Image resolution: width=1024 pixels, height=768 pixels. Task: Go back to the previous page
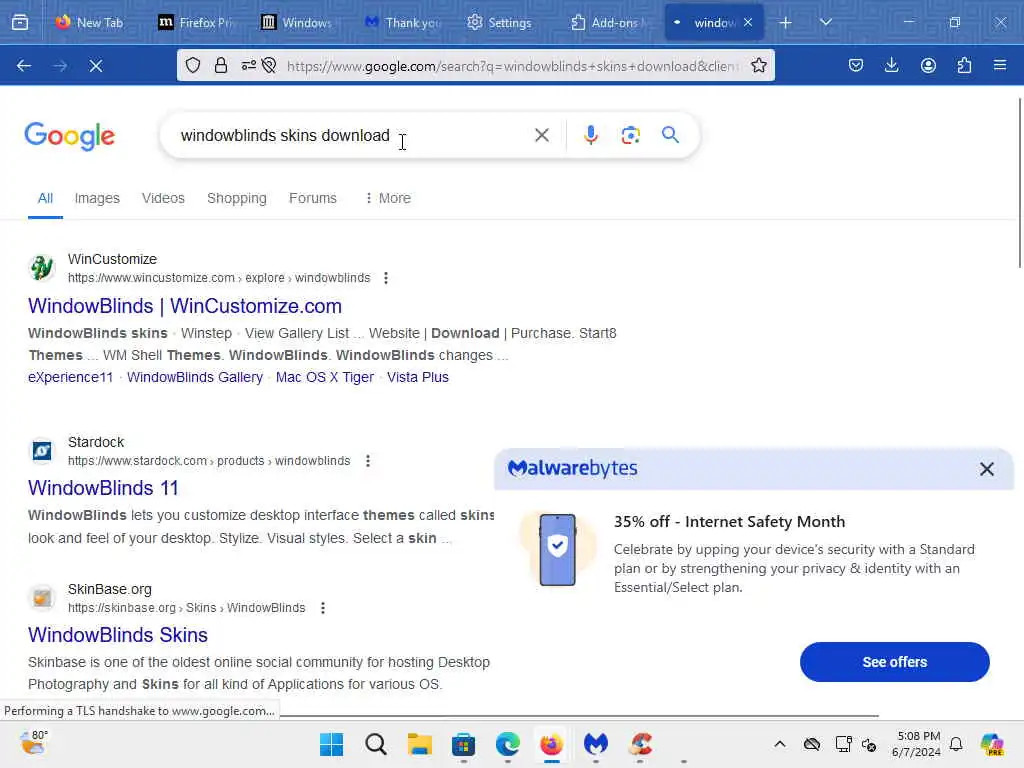(24, 65)
